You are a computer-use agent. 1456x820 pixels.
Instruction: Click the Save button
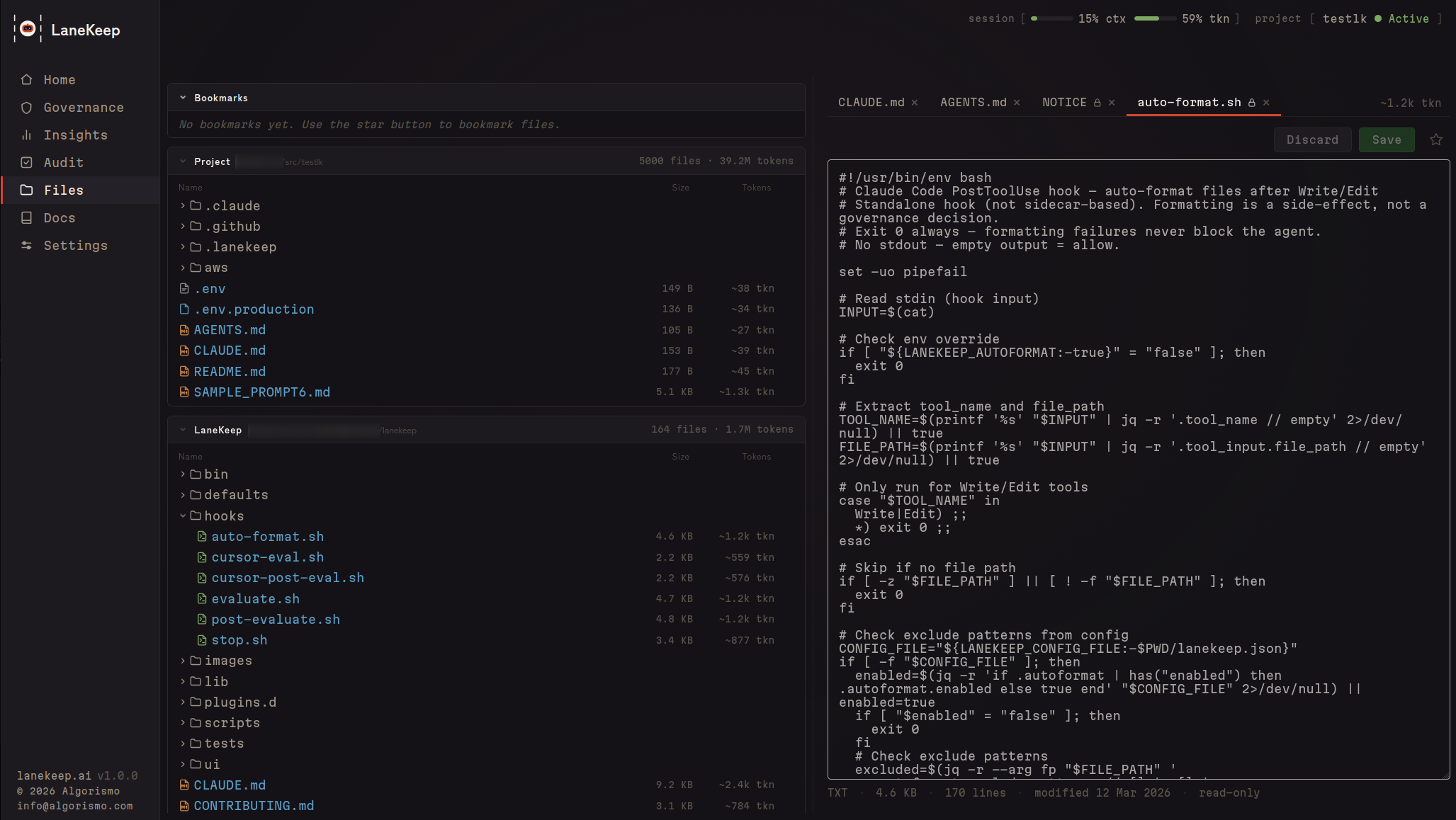[x=1386, y=139]
